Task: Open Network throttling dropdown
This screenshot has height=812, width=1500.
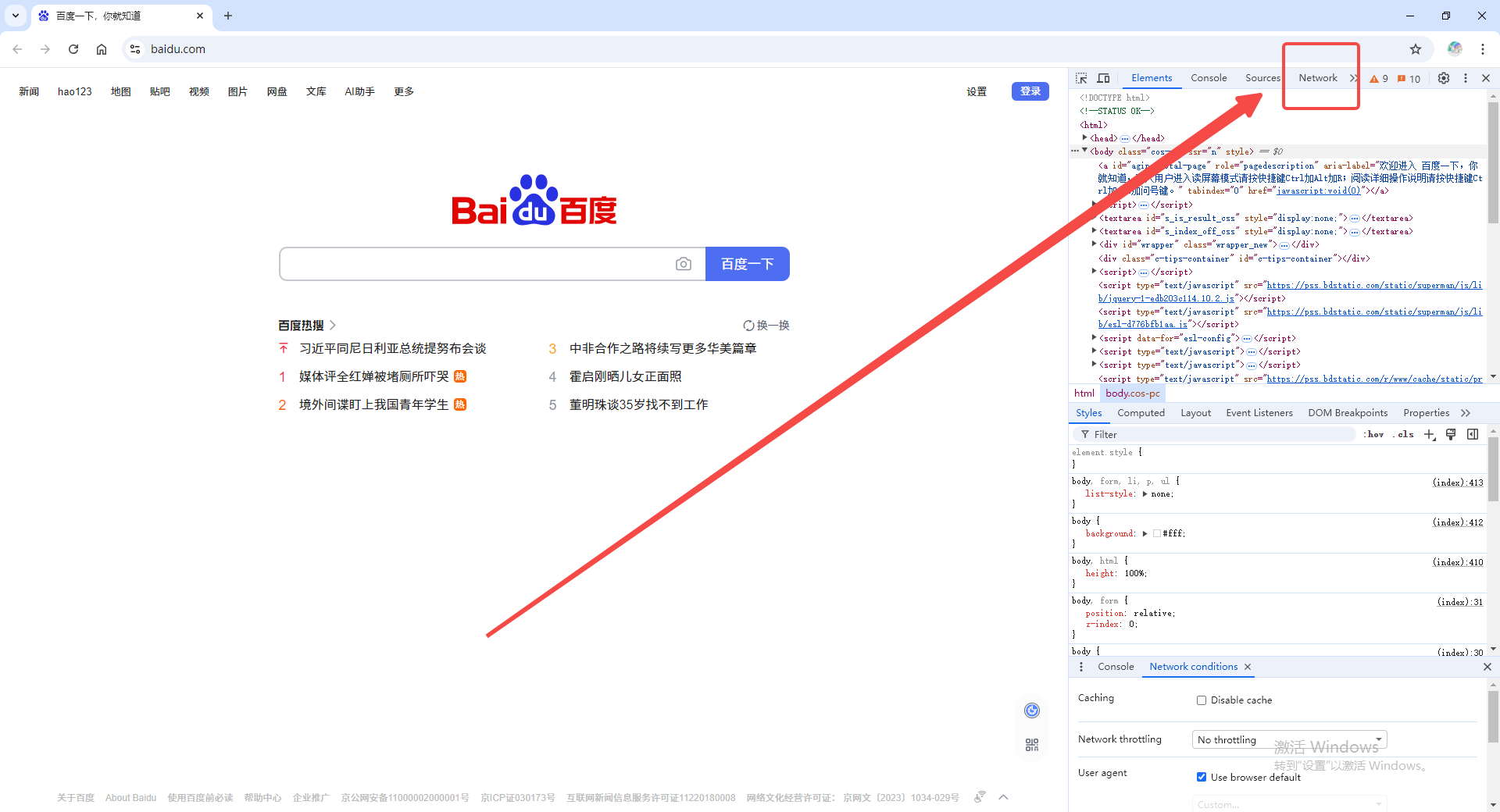Action: [1290, 739]
